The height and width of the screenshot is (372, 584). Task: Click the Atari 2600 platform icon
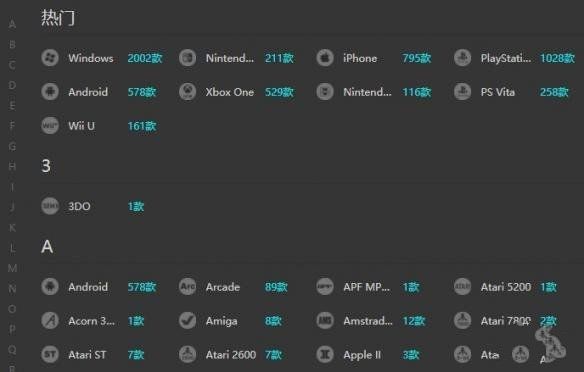(x=187, y=354)
